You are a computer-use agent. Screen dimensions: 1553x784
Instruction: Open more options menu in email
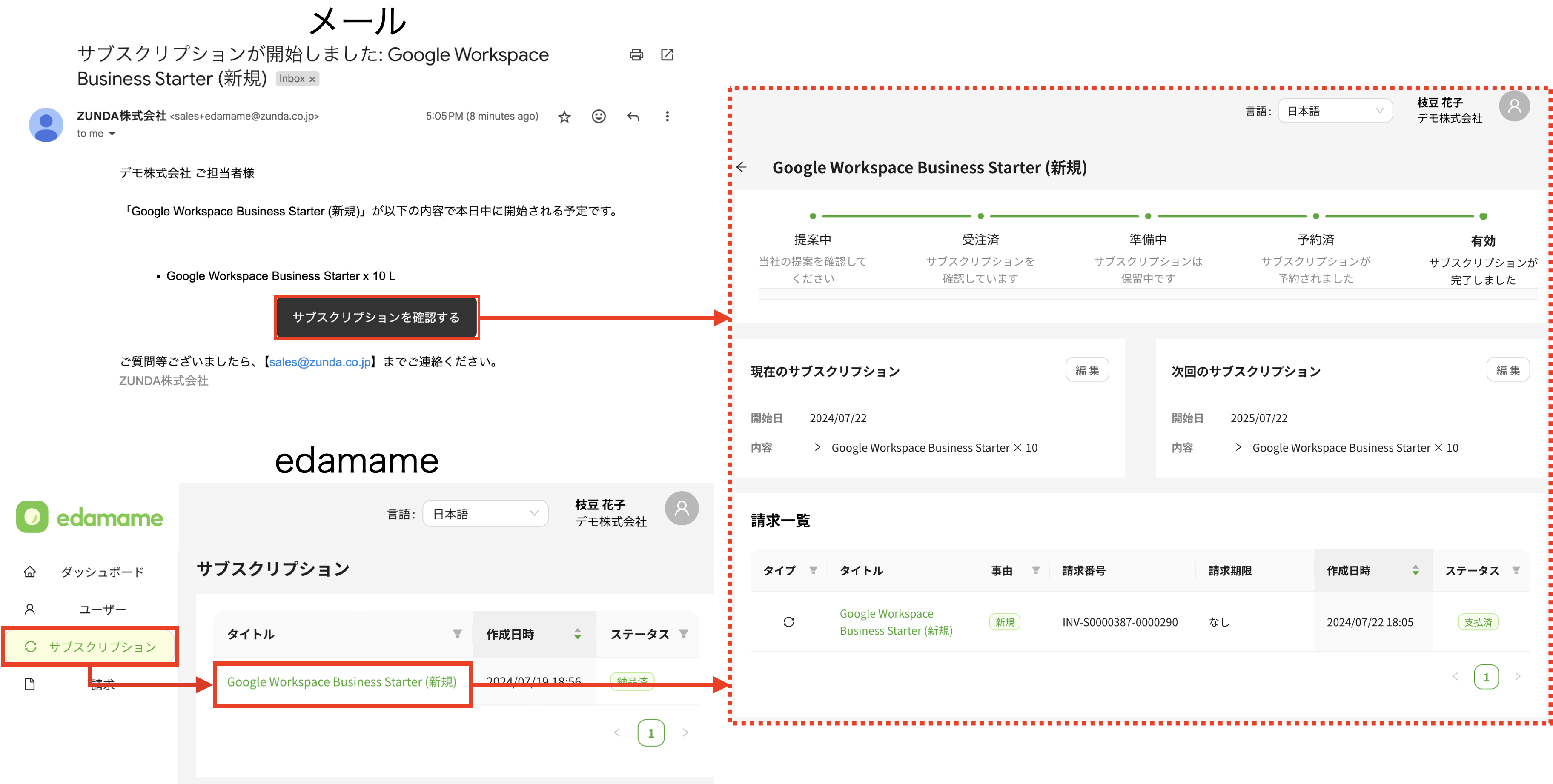pyautogui.click(x=667, y=116)
